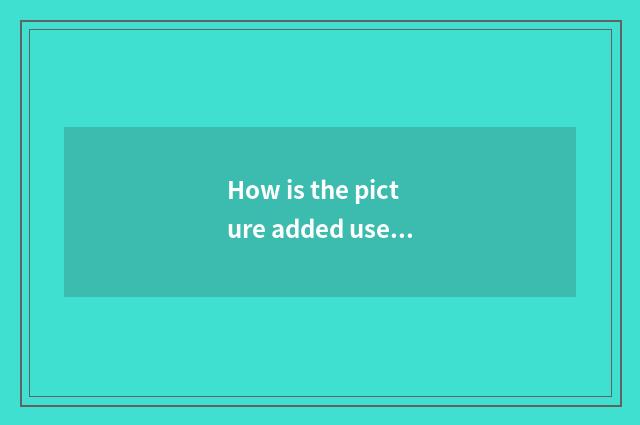Click the outer dark frame border line
The height and width of the screenshot is (425, 640).
[320, 21]
